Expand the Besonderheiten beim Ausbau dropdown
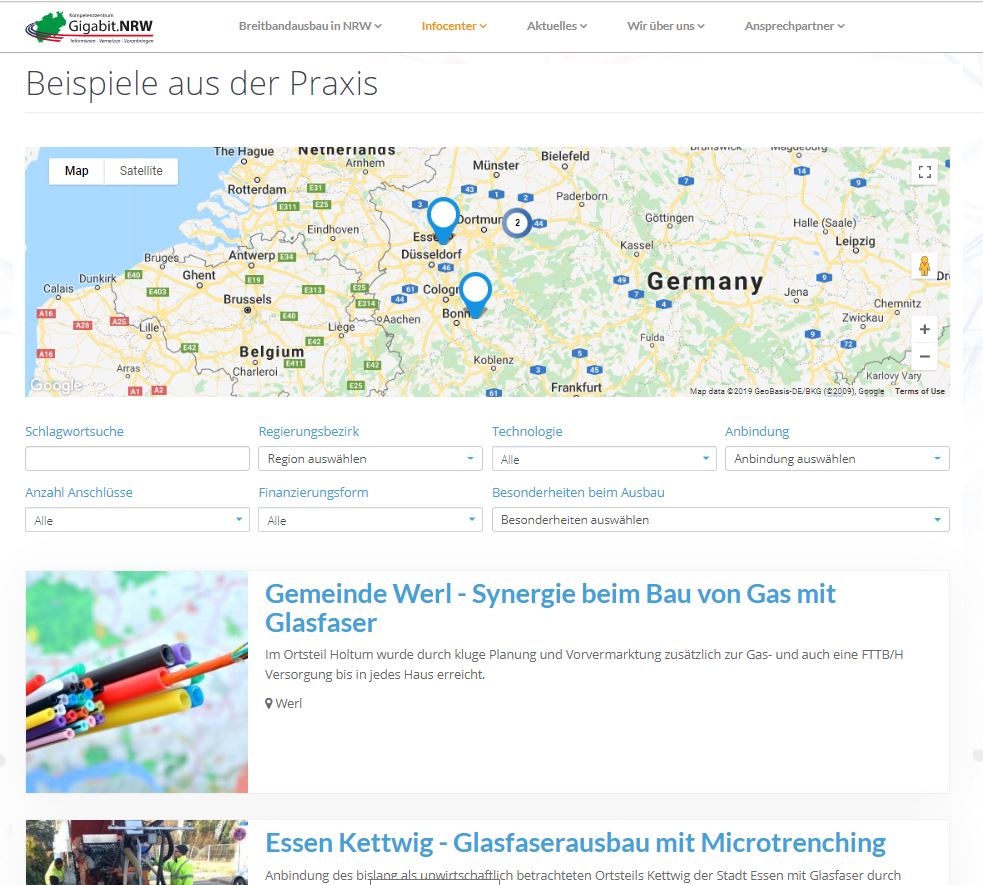The height and width of the screenshot is (885, 983). coord(721,520)
